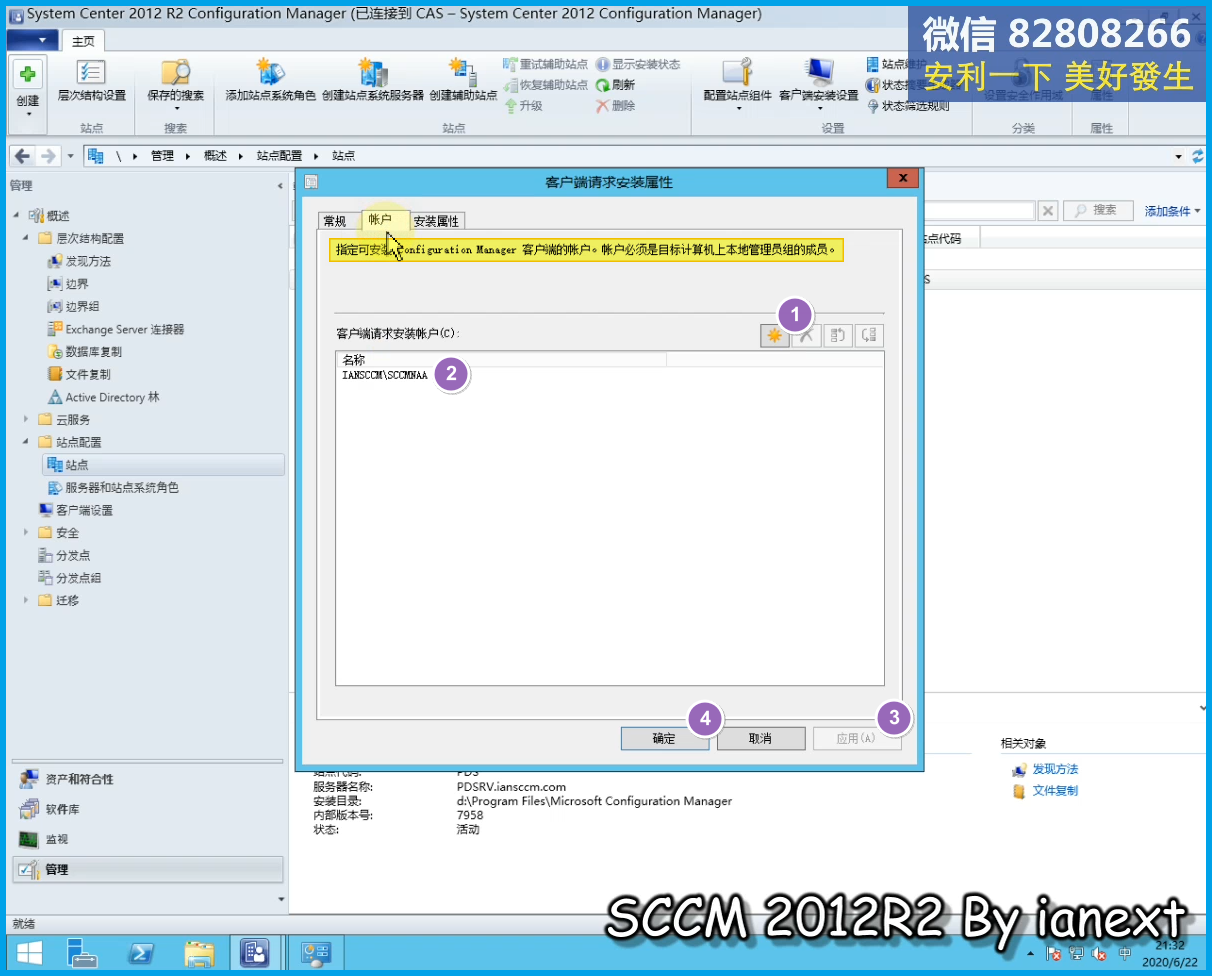Select 客户端设置 in the tree
The height and width of the screenshot is (976, 1212).
click(84, 510)
